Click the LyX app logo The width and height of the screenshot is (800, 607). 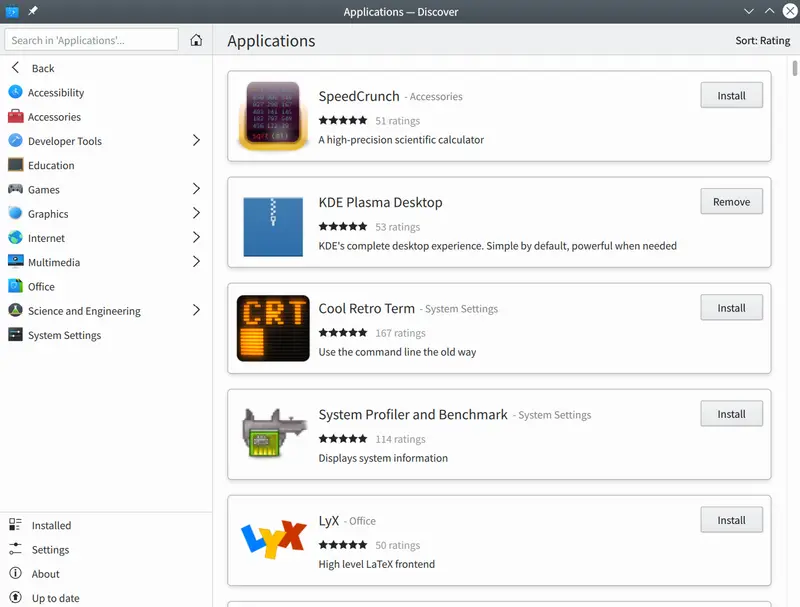273,540
